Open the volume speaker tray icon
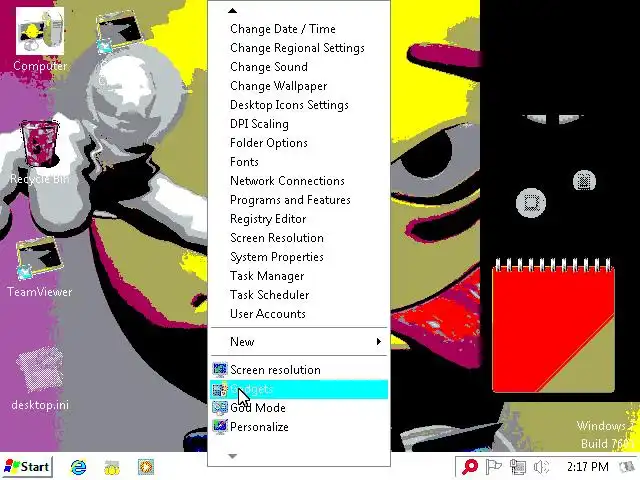 point(542,467)
